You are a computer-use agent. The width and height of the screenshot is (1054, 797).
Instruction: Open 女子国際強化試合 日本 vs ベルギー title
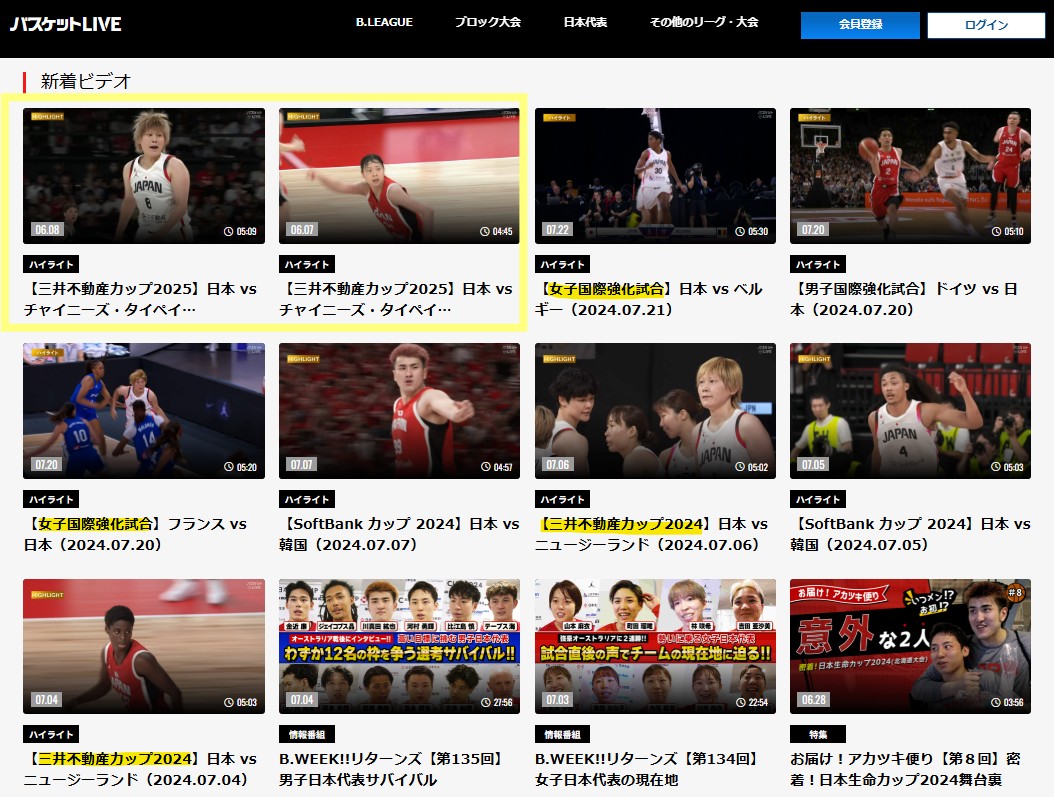(649, 299)
